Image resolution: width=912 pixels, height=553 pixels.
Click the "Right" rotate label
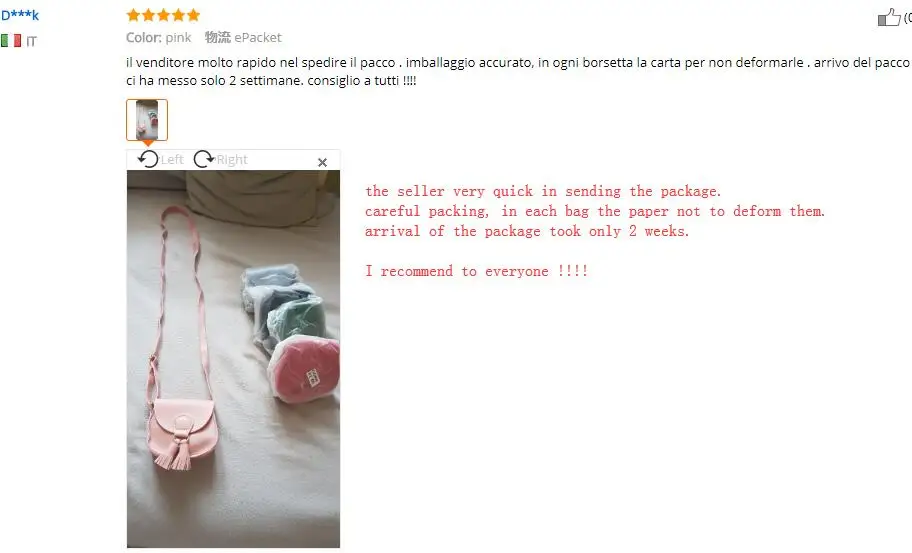coord(232,159)
